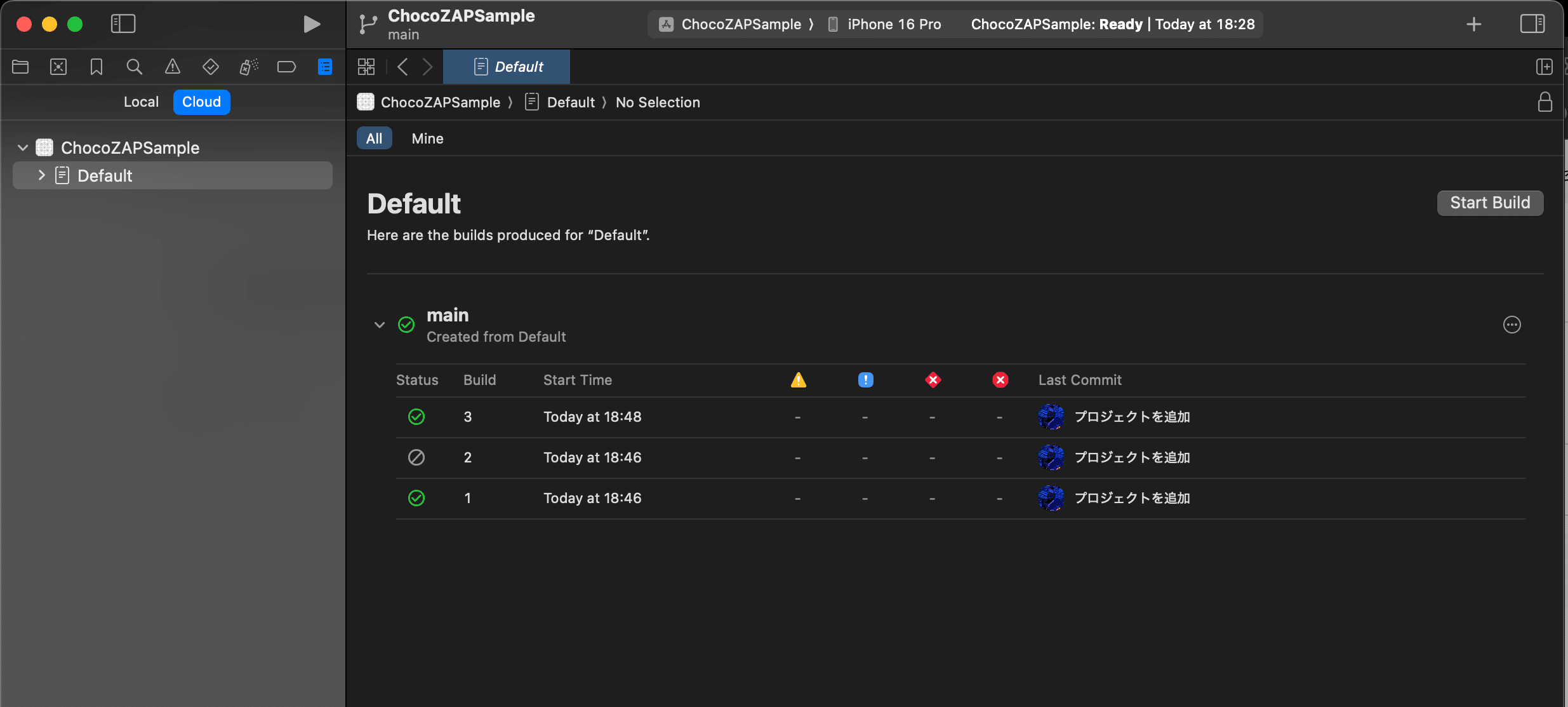Toggle the right inspector panel

click(1532, 24)
